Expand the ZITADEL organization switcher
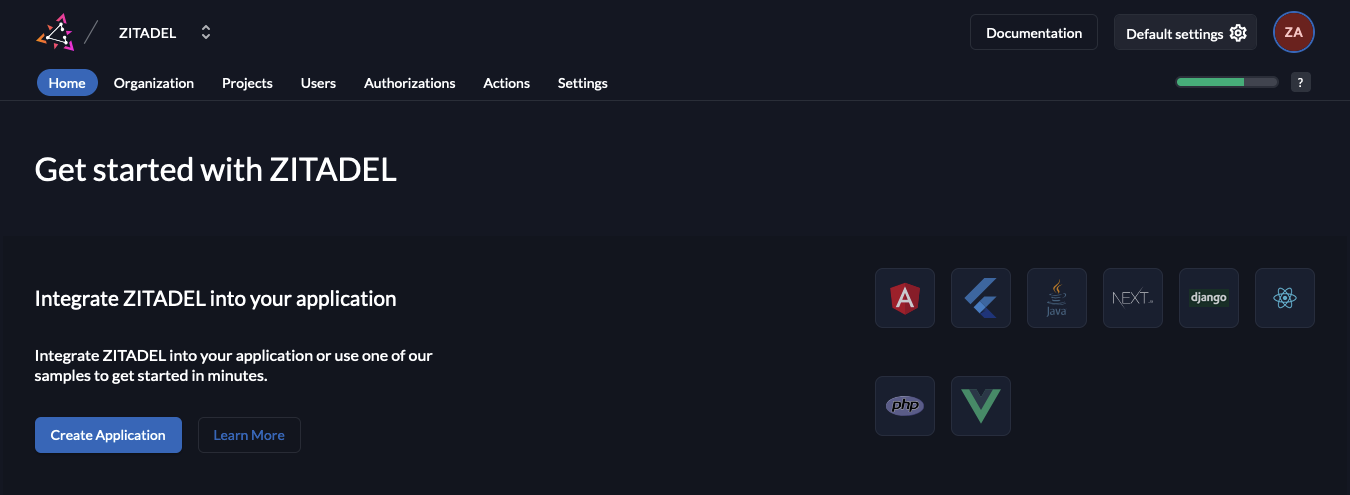The image size is (1350, 495). click(205, 33)
